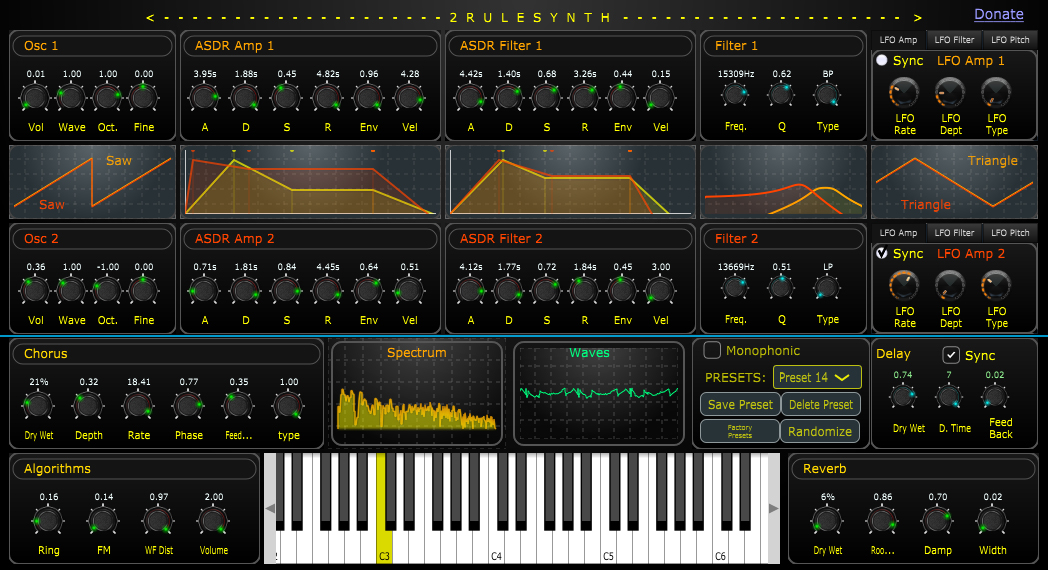Click the Reverb Damp knob
1048x570 pixels.
(x=937, y=521)
